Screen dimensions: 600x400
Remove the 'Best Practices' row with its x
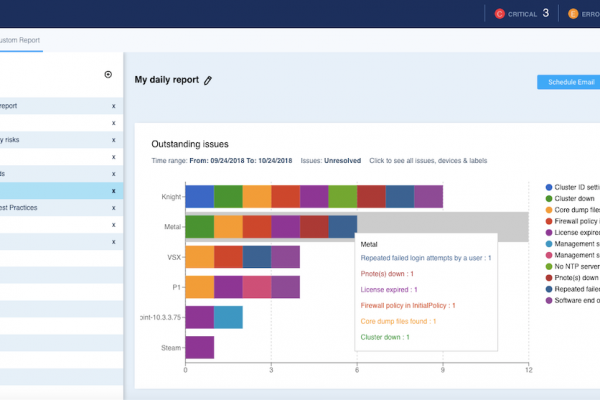pos(114,208)
